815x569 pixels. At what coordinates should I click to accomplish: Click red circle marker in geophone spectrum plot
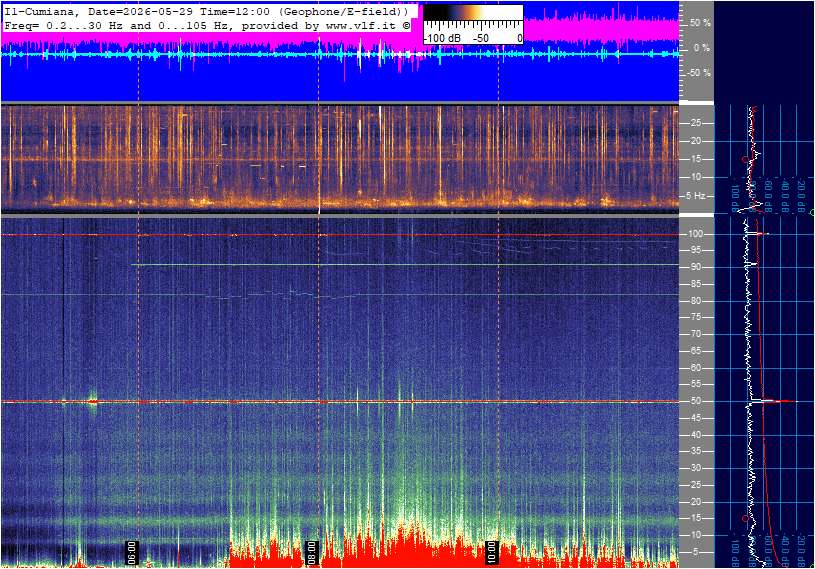745,159
